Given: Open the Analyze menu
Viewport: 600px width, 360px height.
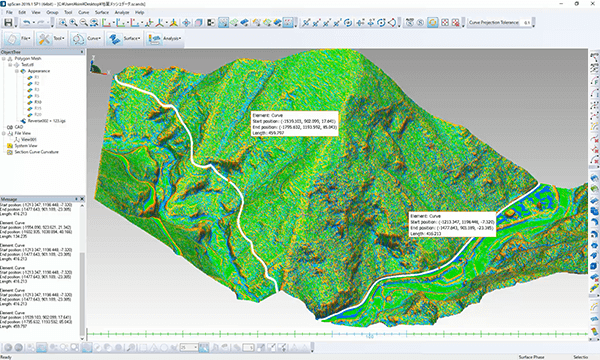Looking at the screenshot, I should [x=122, y=12].
